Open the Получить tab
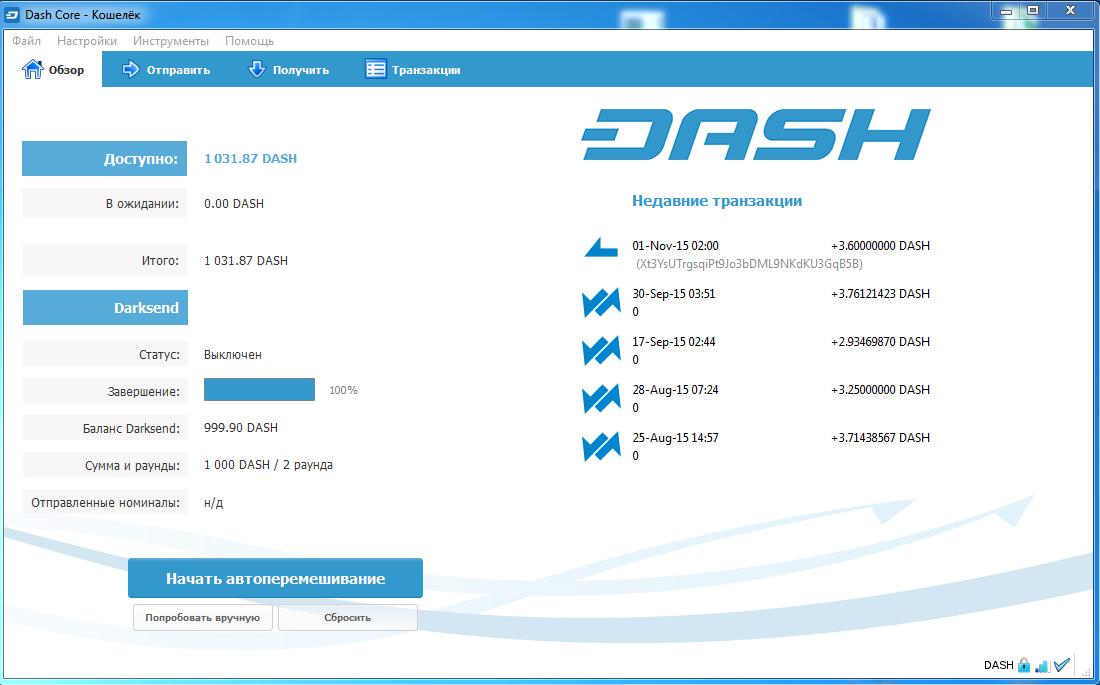Image resolution: width=1100 pixels, height=685 pixels. tap(289, 69)
